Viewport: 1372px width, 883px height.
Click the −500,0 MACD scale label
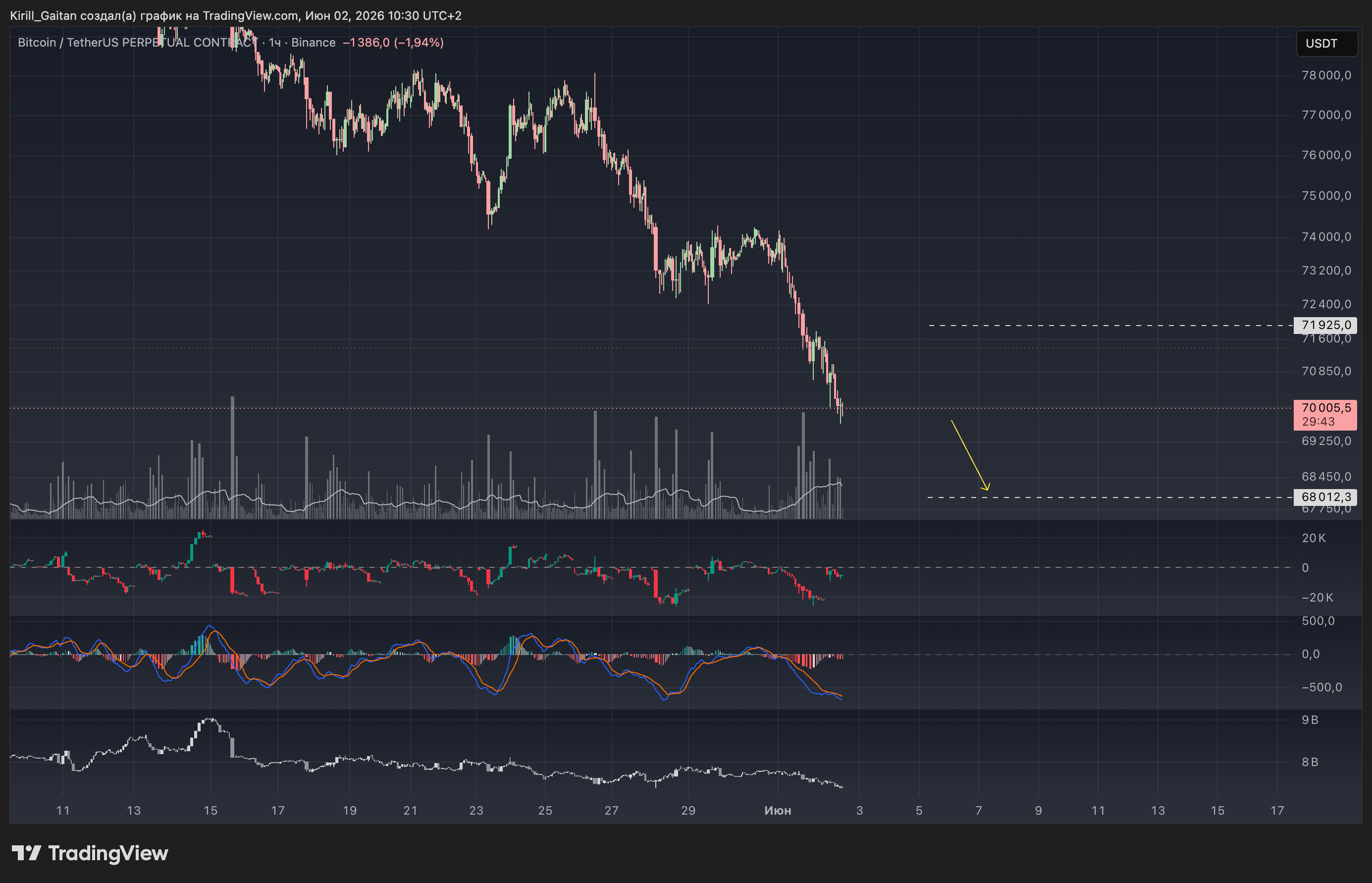click(x=1321, y=687)
